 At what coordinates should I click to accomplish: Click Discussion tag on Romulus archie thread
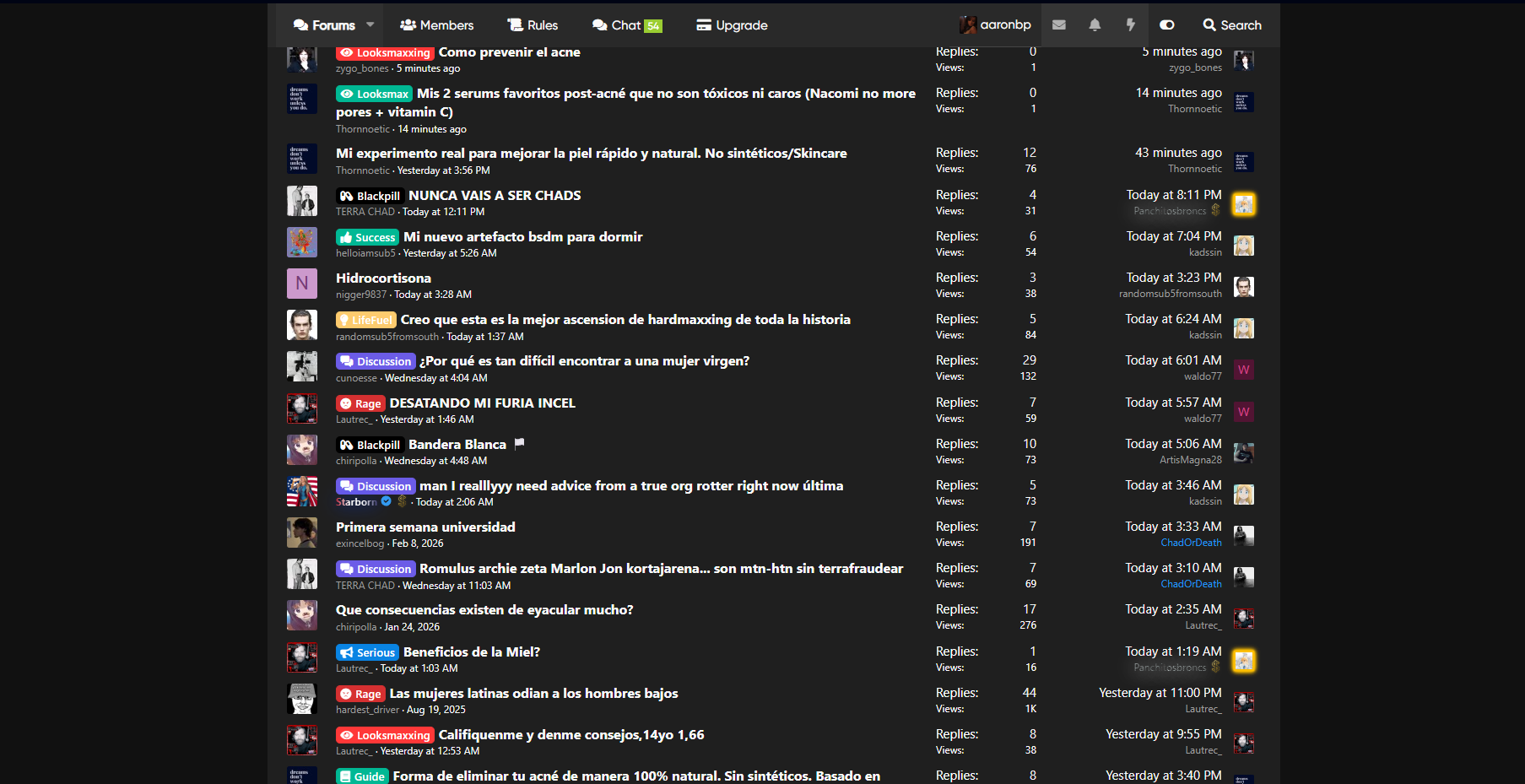pos(376,569)
